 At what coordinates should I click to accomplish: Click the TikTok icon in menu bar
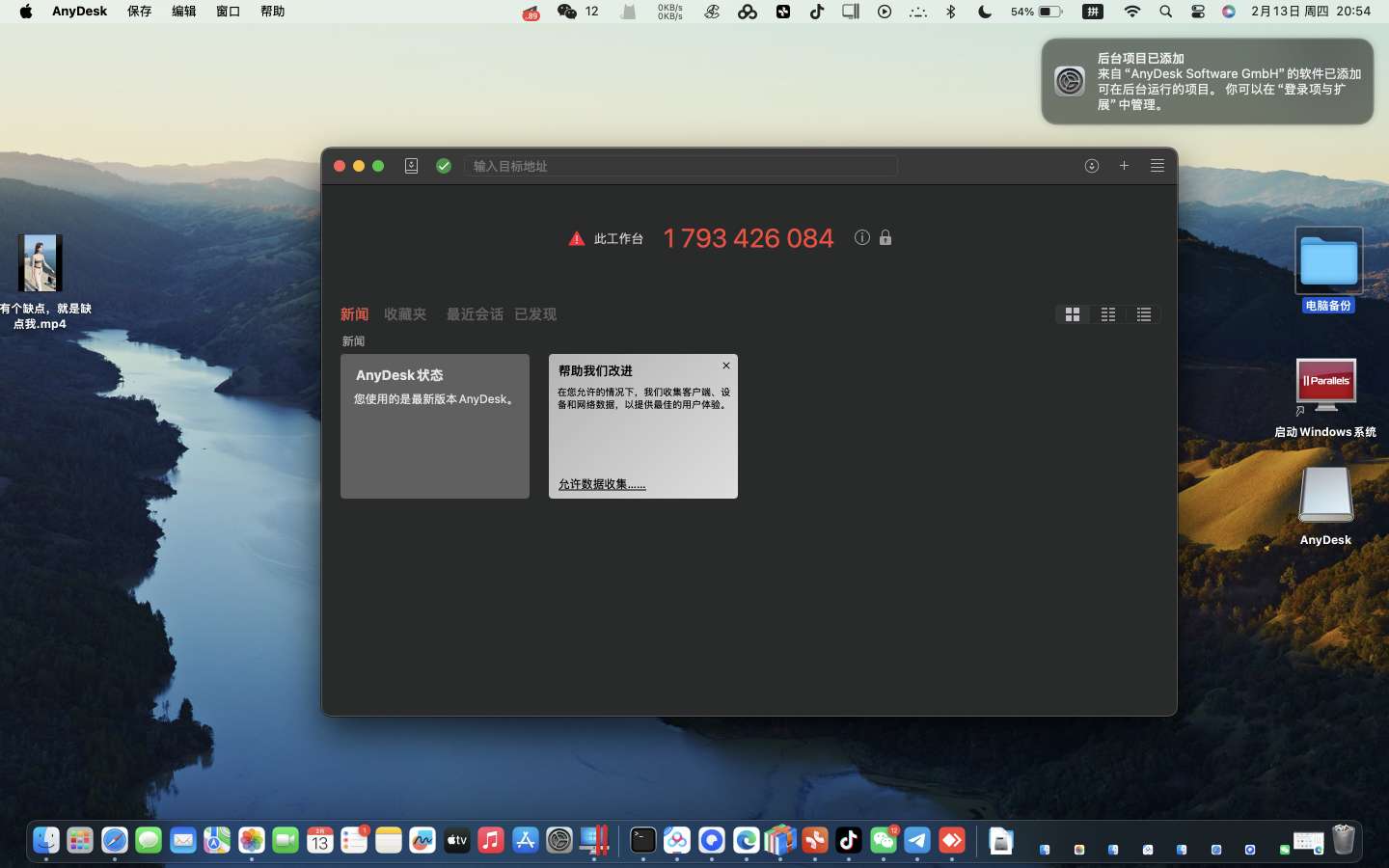817,12
